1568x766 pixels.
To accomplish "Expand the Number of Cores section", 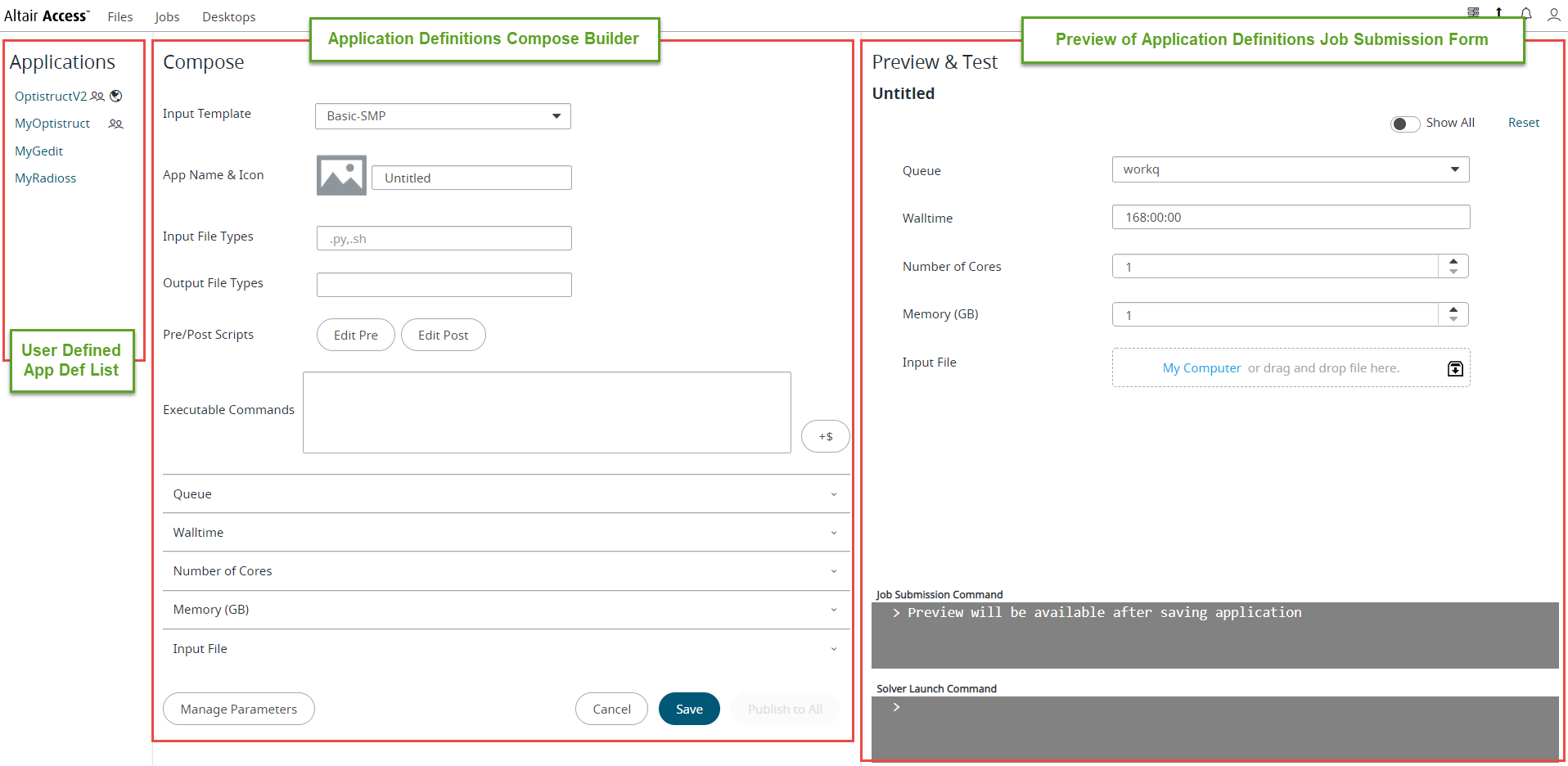I will (x=506, y=571).
